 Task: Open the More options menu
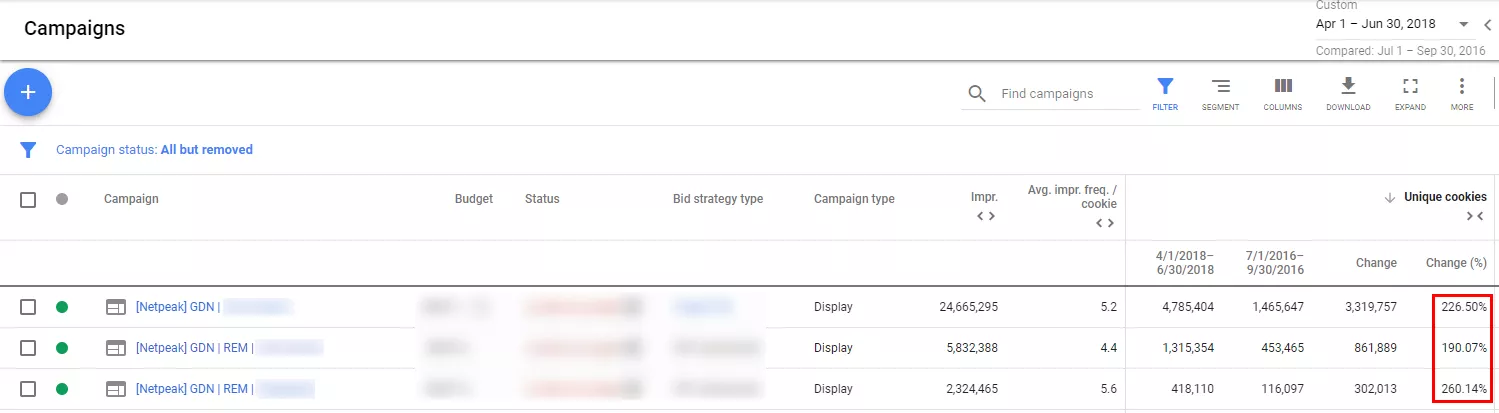(1462, 93)
